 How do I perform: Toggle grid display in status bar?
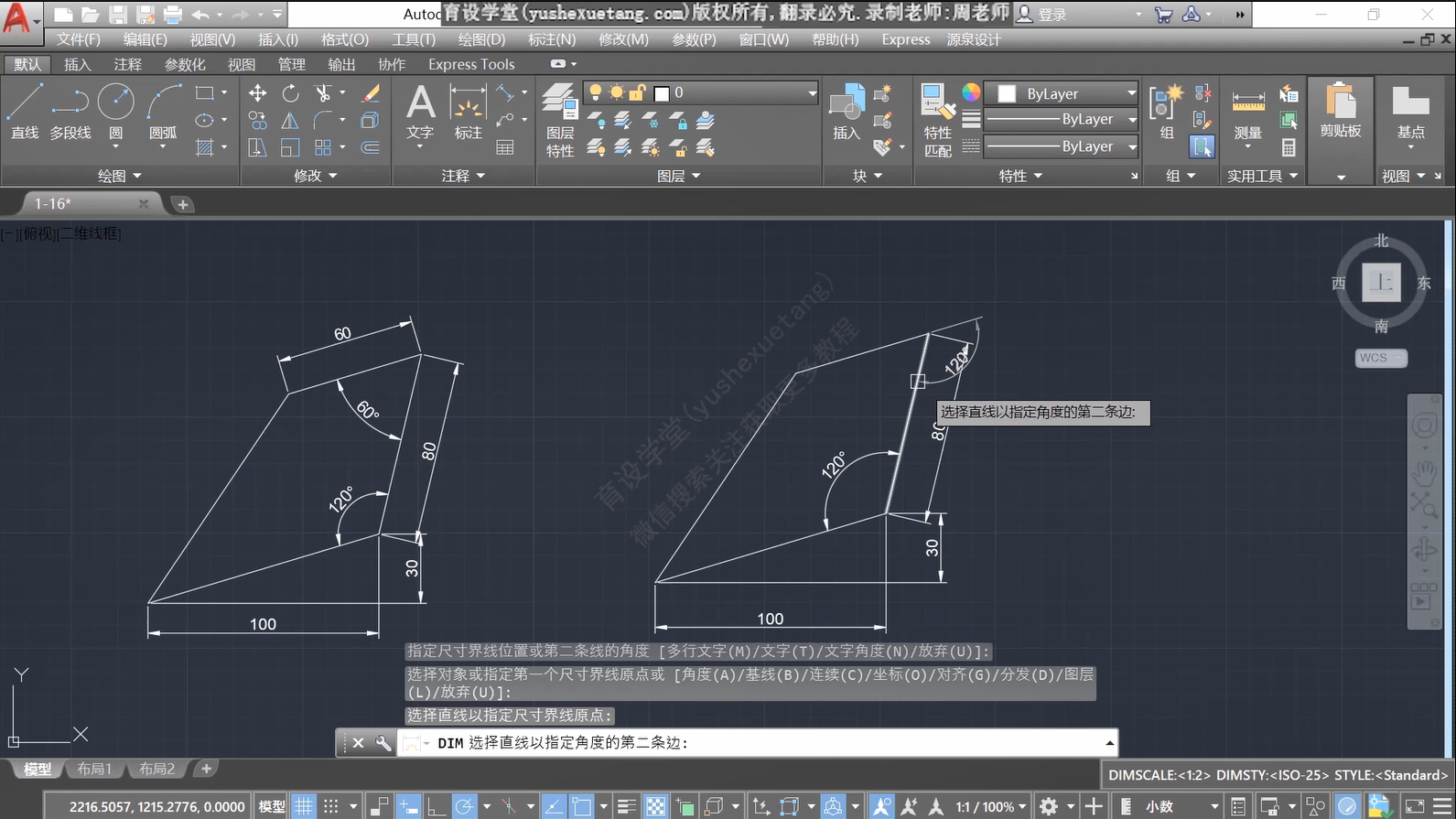(x=304, y=806)
